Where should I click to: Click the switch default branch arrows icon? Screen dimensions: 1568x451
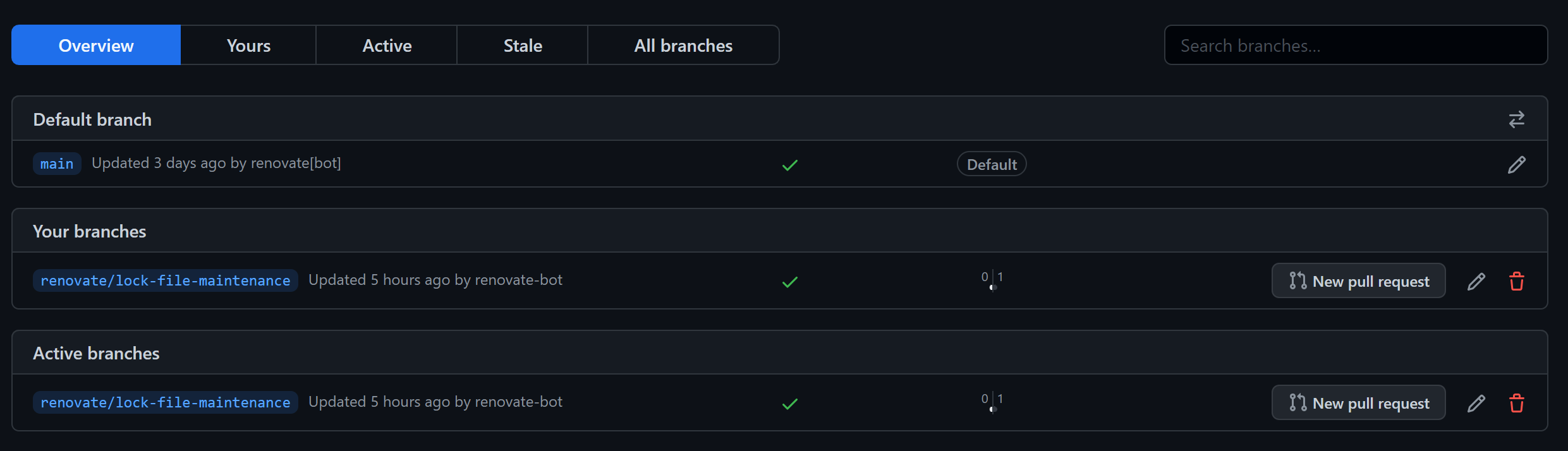click(1516, 119)
